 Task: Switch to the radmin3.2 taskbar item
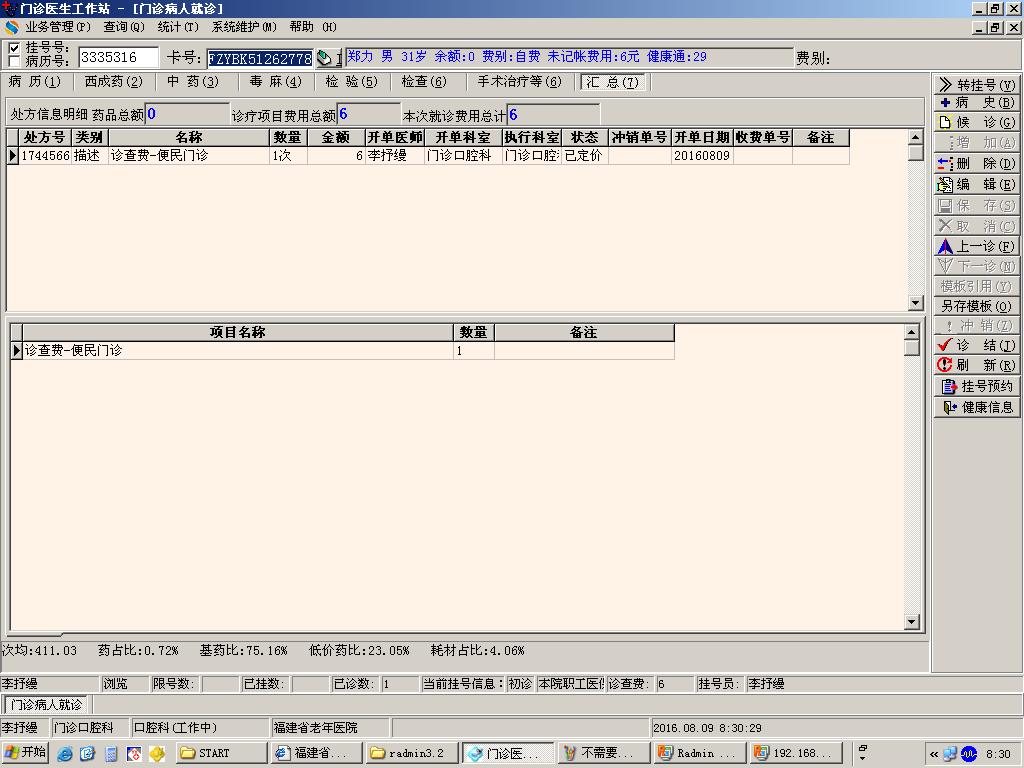(413, 753)
